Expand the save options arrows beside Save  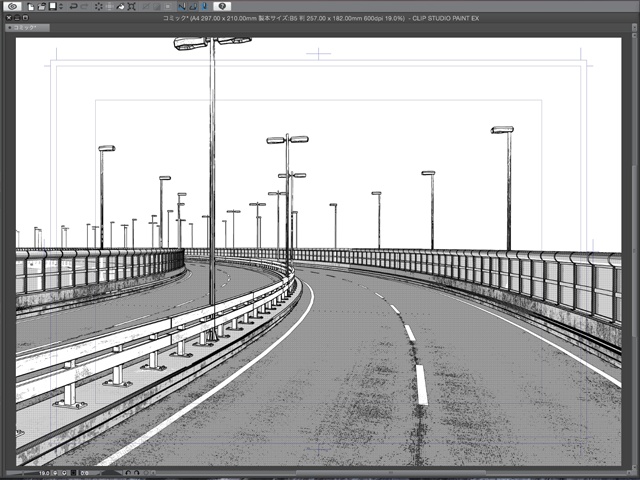pyautogui.click(x=61, y=7)
